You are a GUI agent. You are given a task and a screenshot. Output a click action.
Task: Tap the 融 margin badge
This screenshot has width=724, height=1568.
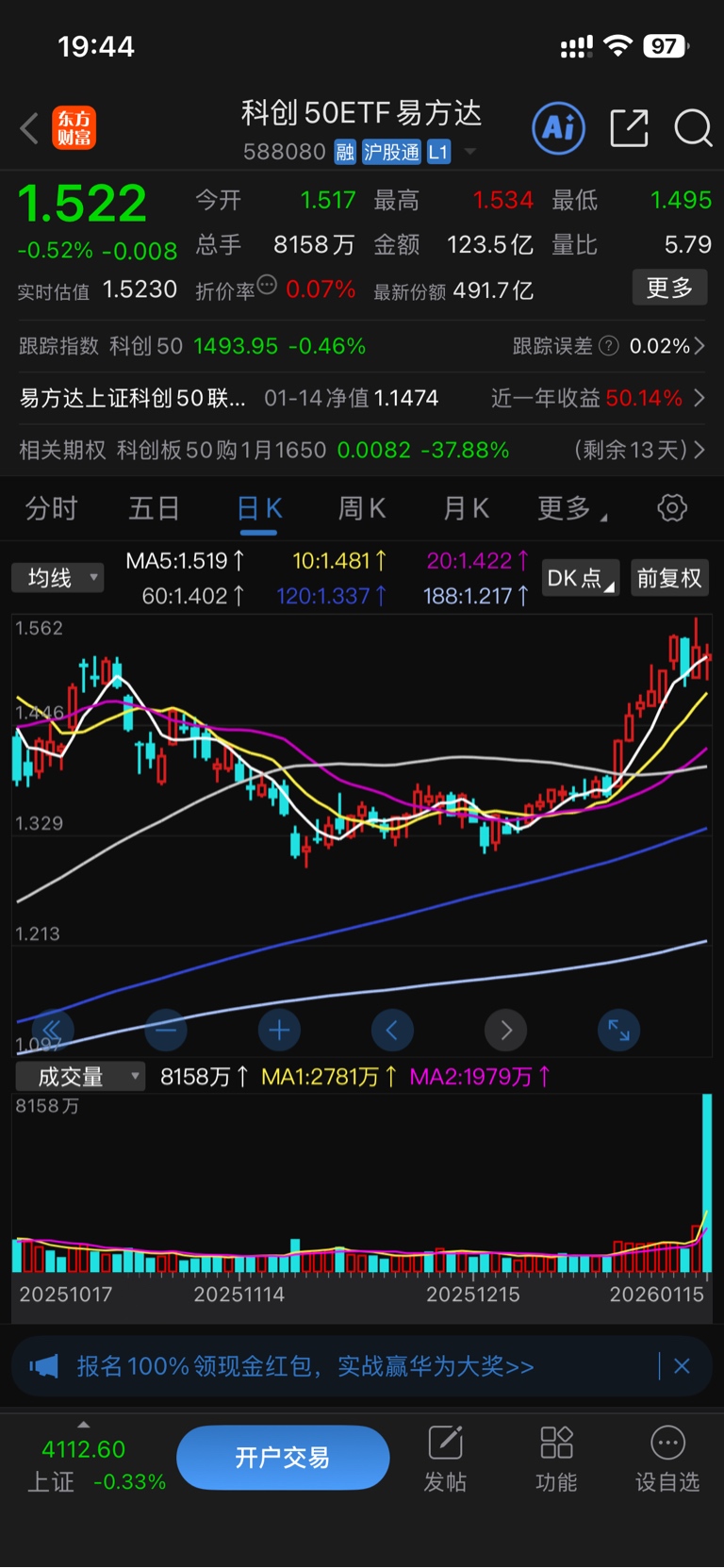345,152
